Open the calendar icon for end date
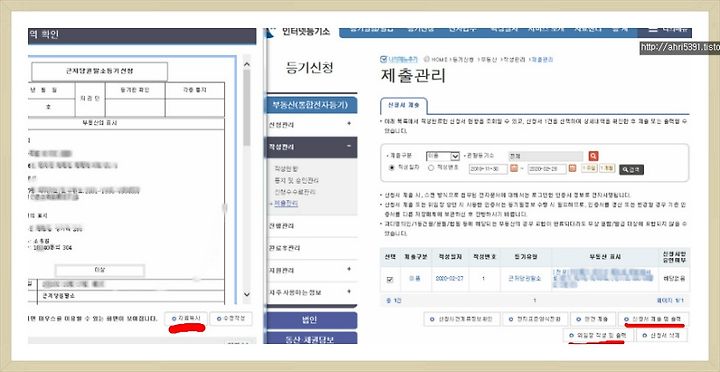 tap(572, 169)
